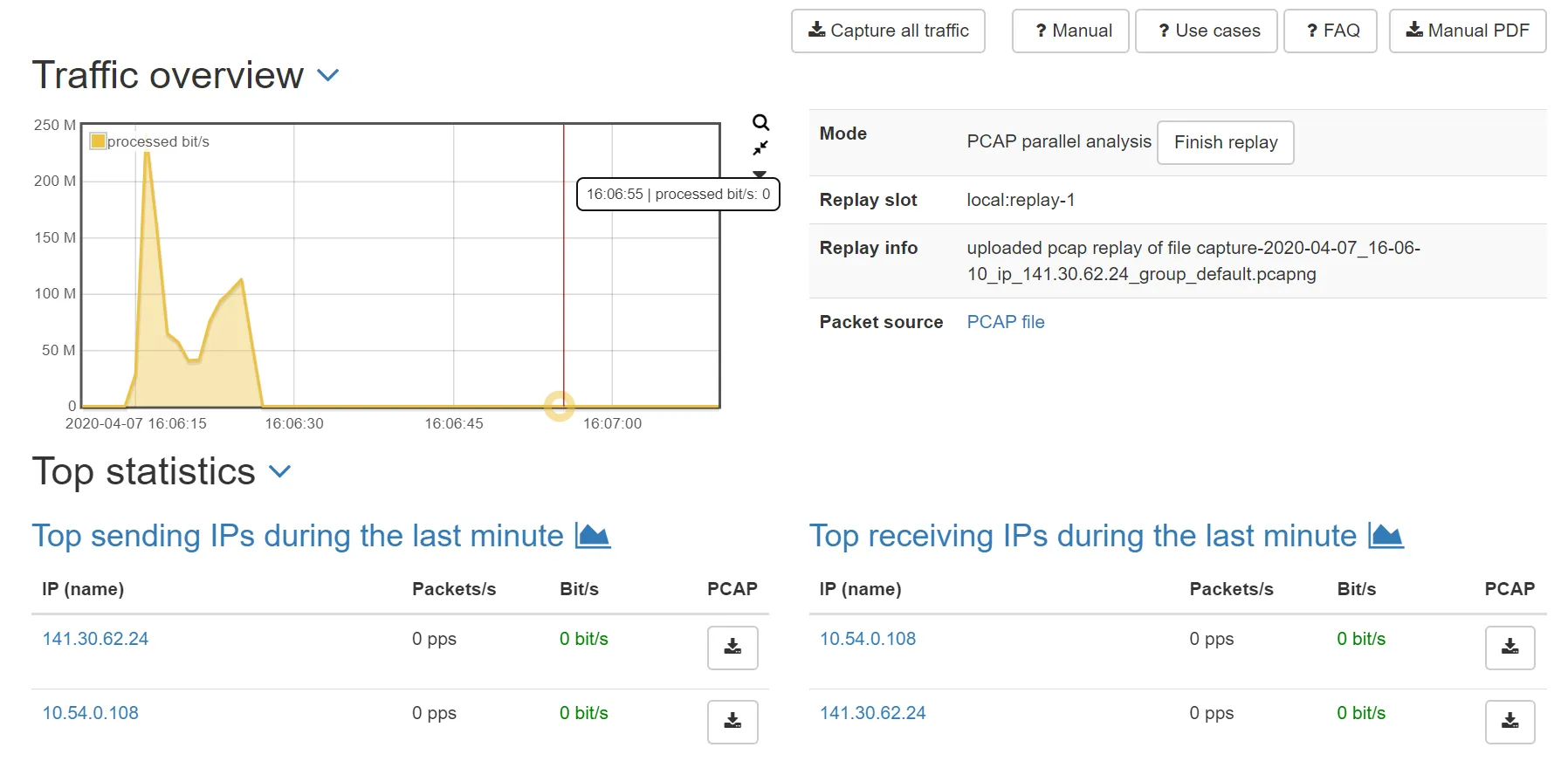Click the small down caret below chart icons
The image size is (1568, 761).
760,174
